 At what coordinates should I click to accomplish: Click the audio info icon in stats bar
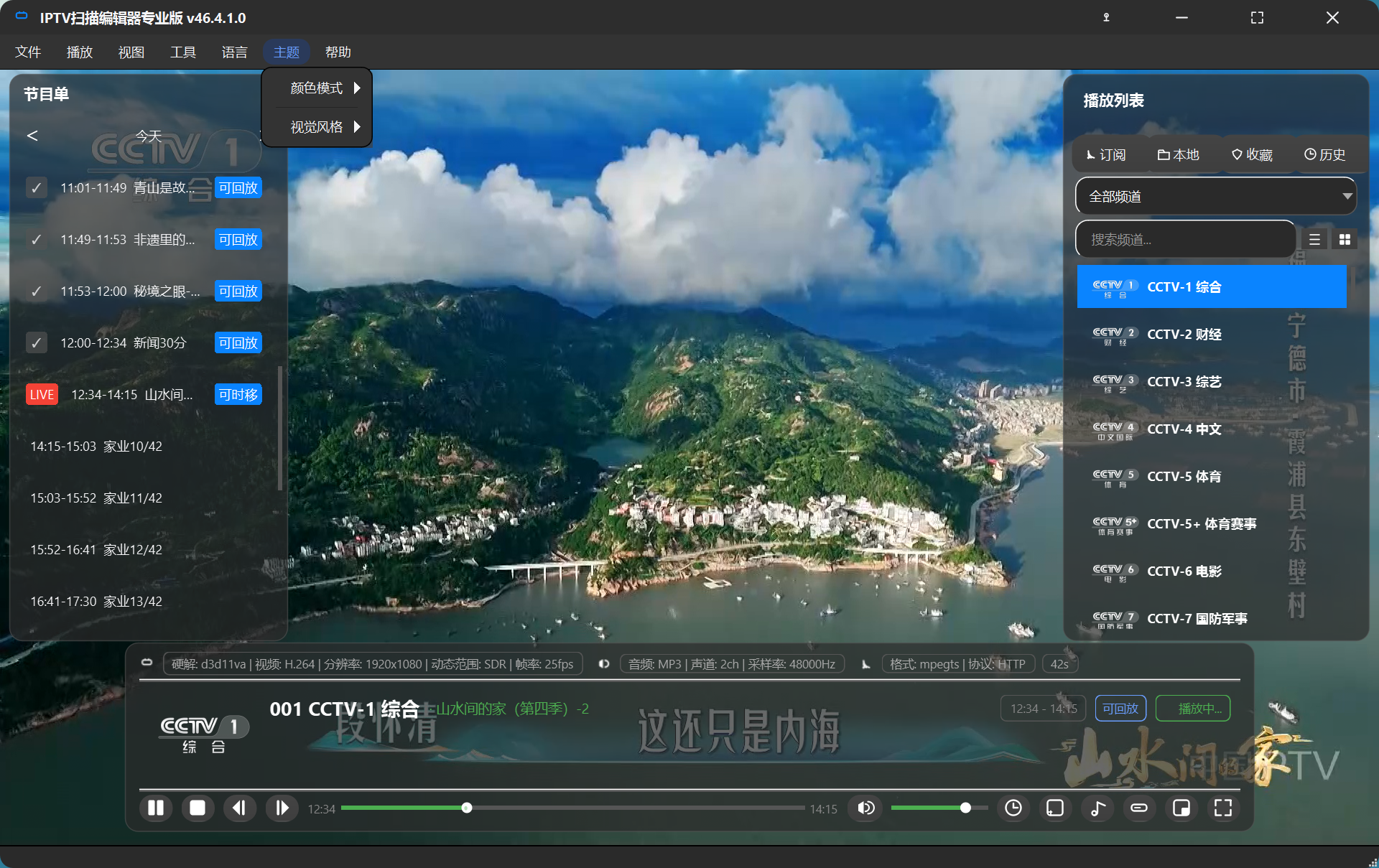click(604, 664)
